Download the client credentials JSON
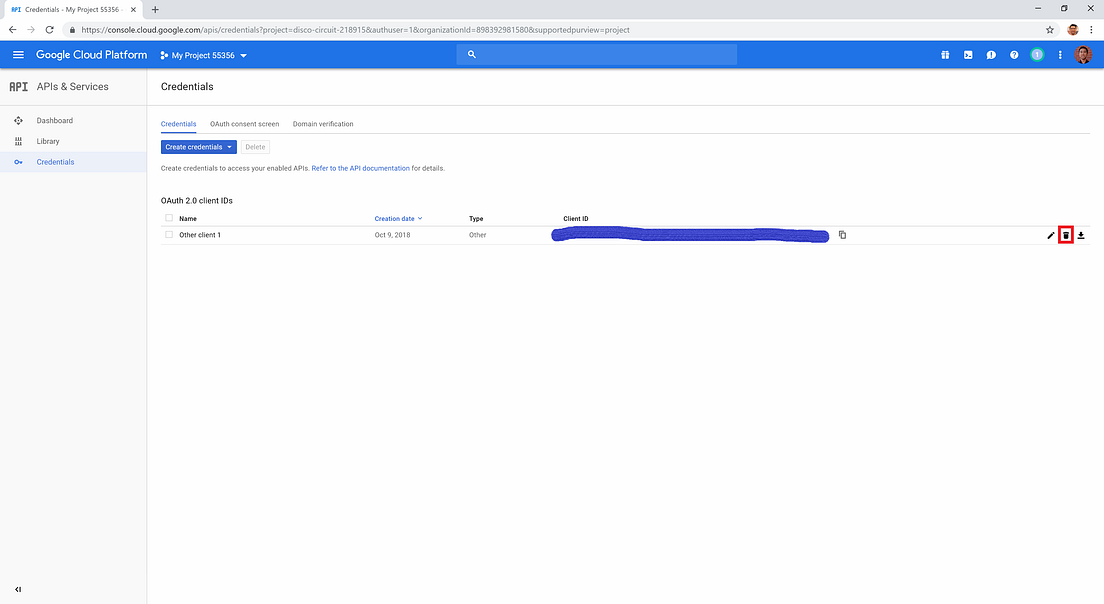Screen dimensions: 1104x604 point(1082,235)
